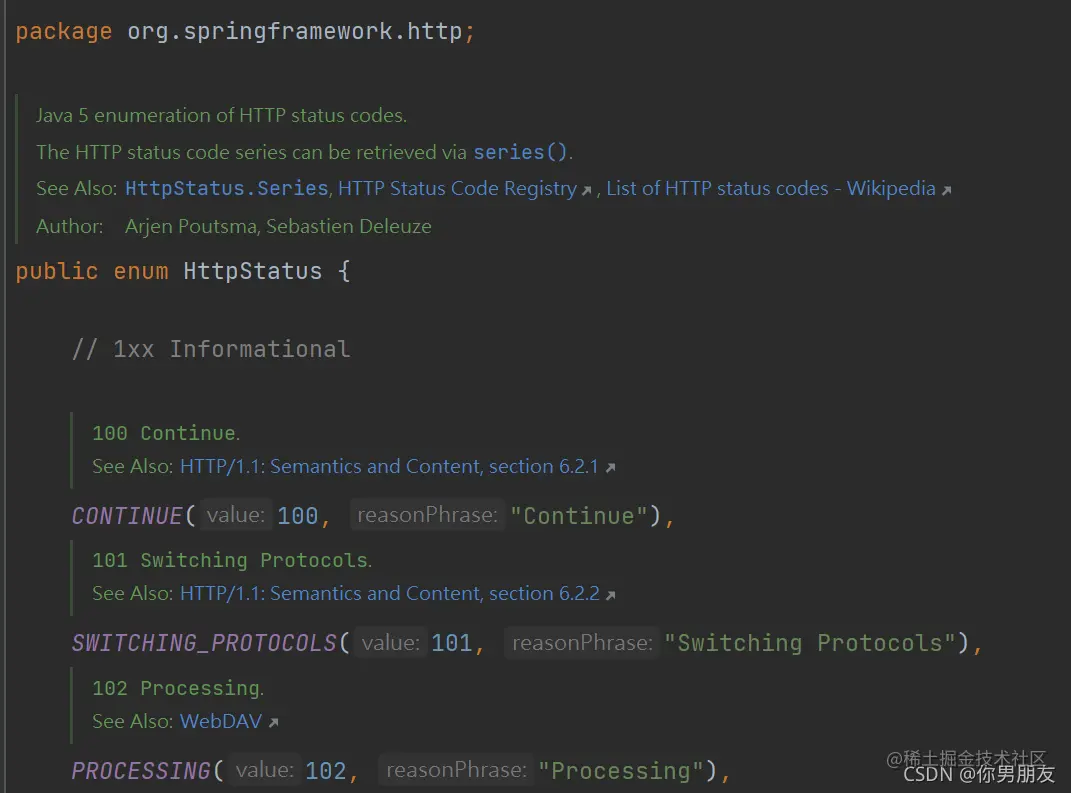Click the value hint in the CONTINUE line

pyautogui.click(x=236, y=515)
